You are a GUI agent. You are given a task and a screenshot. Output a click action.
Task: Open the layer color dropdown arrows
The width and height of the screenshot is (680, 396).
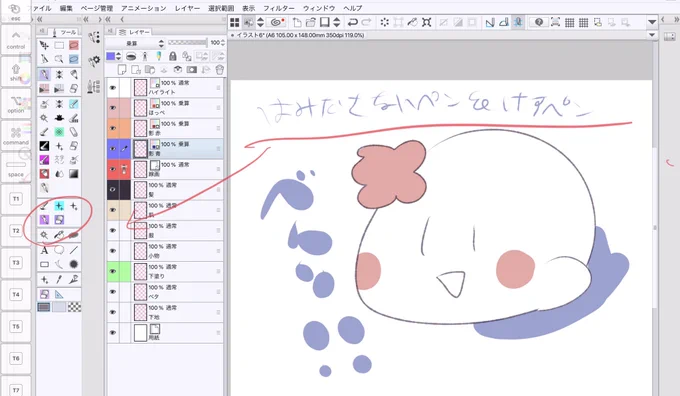tap(118, 56)
